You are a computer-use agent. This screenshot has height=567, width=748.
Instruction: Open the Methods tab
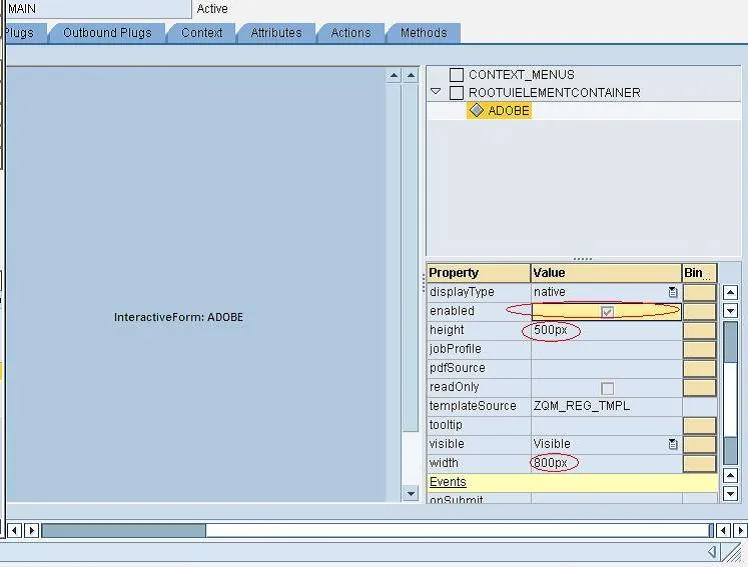tap(424, 33)
